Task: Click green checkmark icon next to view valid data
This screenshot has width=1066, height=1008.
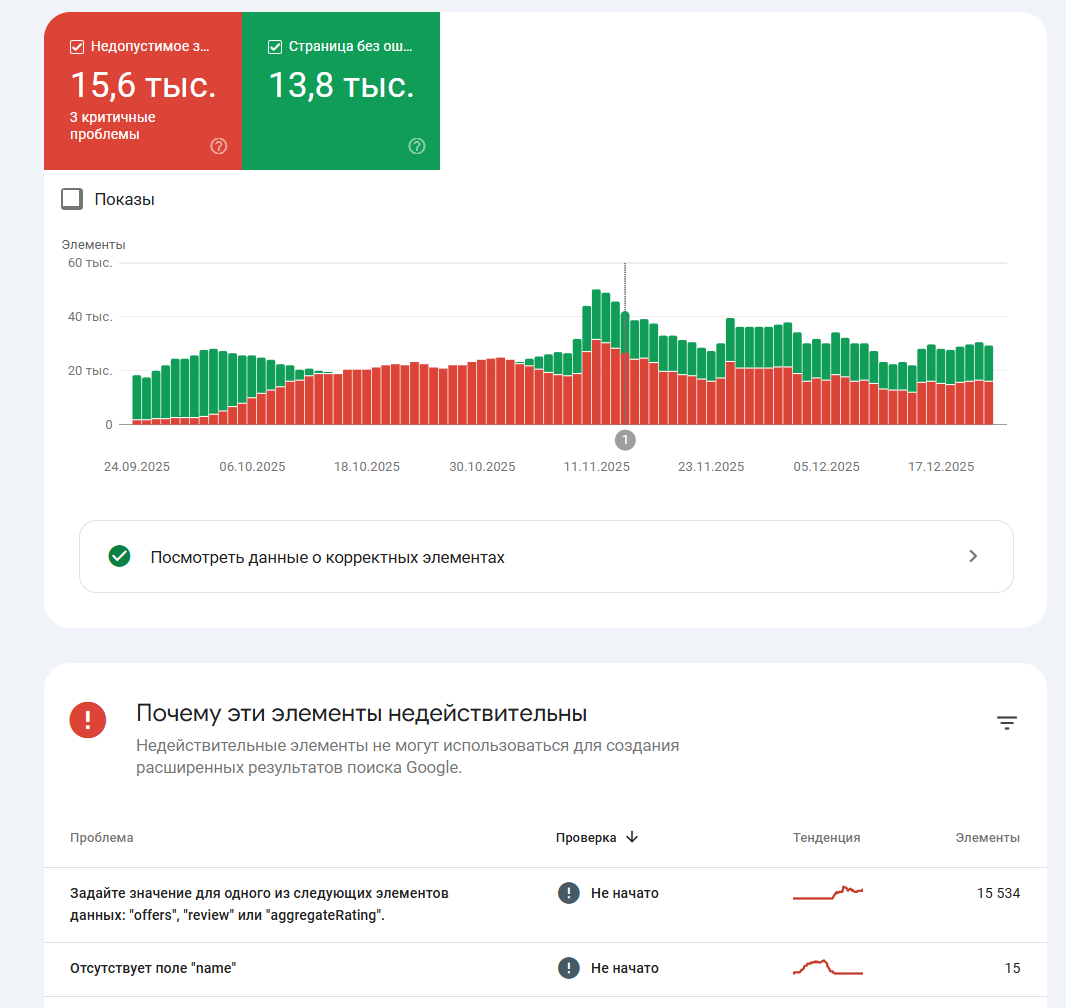Action: (120, 556)
